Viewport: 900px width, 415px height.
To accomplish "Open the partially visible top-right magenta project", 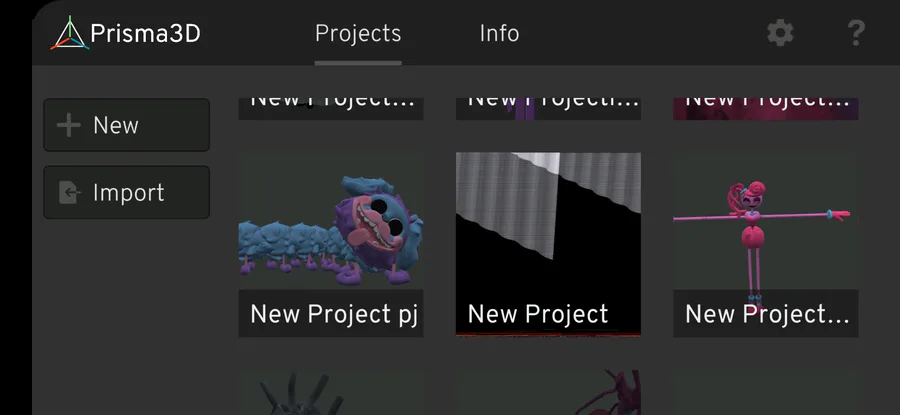I will click(766, 109).
